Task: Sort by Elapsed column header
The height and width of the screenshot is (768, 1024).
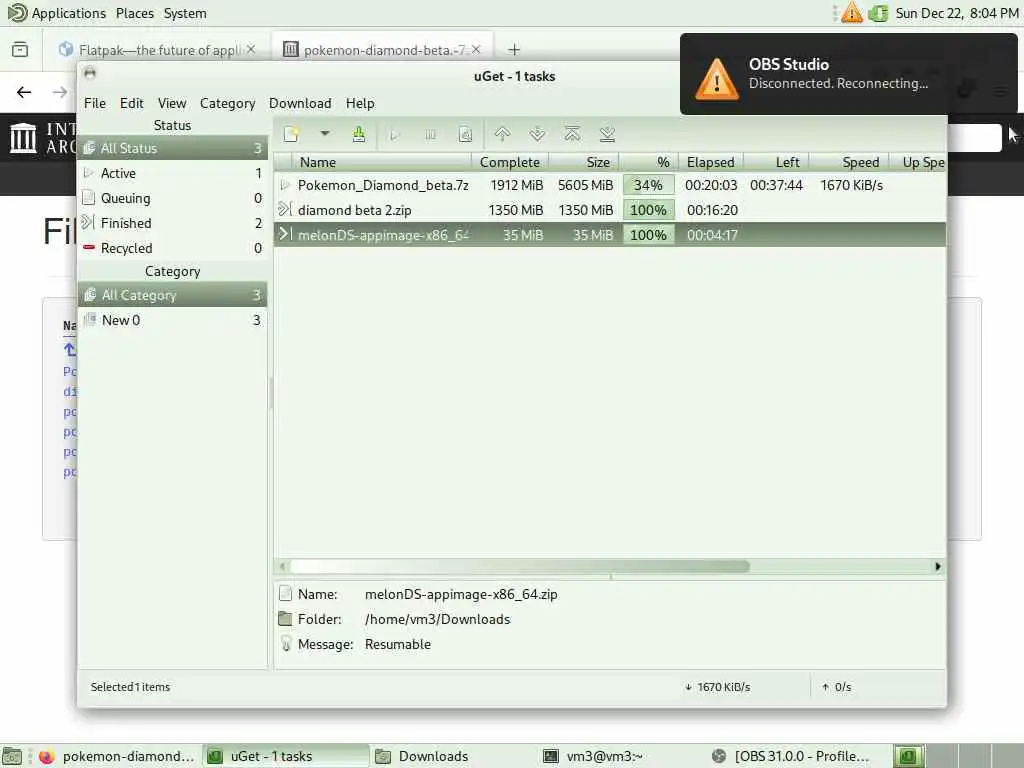Action: 711,162
